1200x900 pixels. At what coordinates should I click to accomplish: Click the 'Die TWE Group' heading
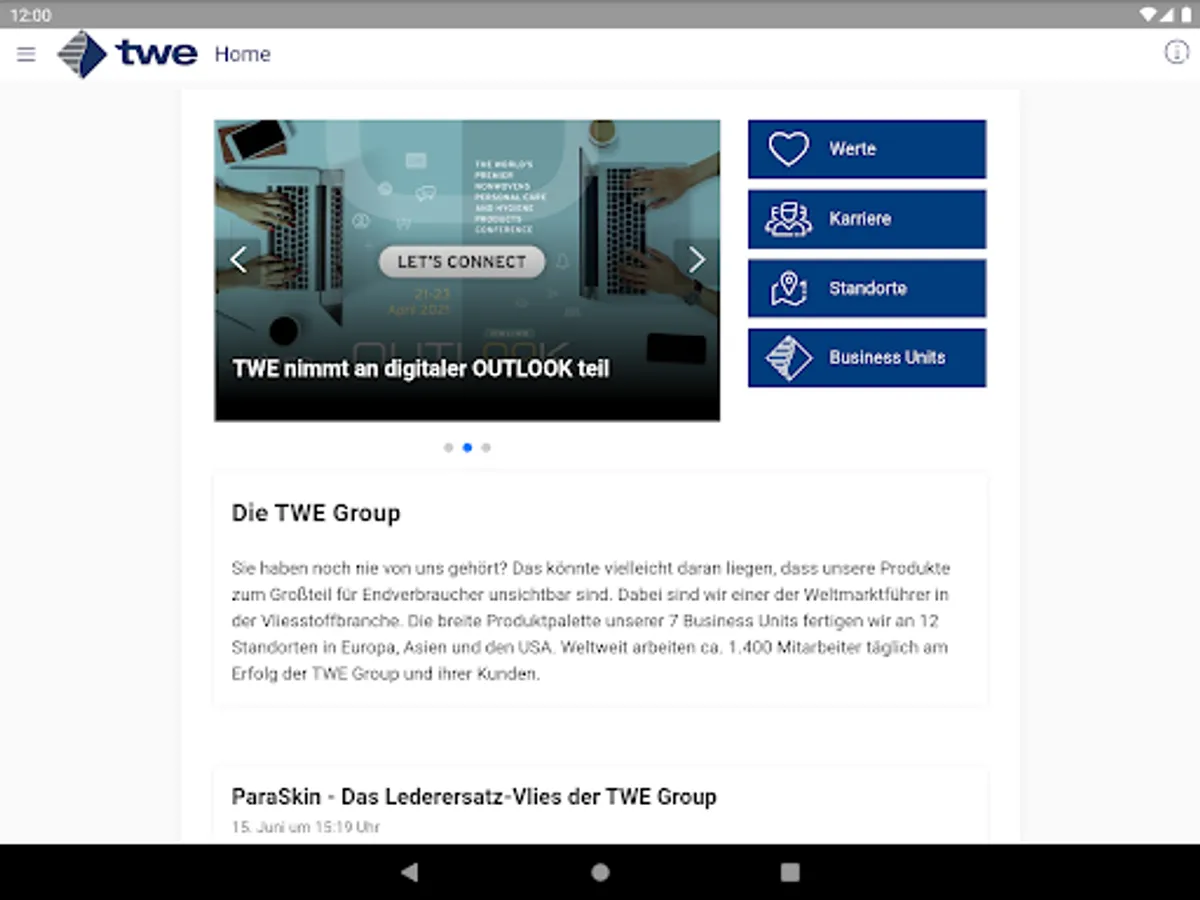click(x=316, y=513)
